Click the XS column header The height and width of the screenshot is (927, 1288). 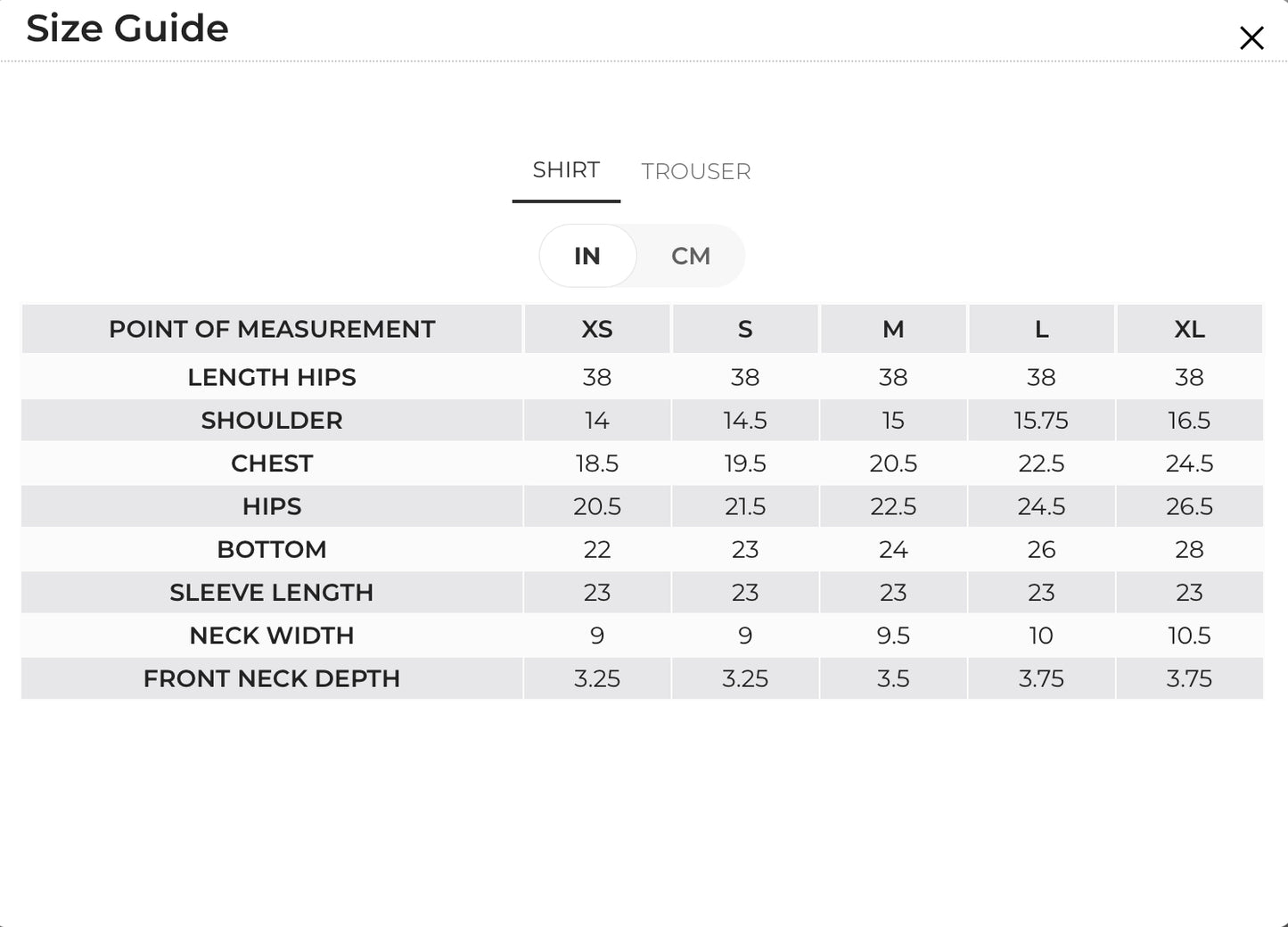[x=597, y=329]
